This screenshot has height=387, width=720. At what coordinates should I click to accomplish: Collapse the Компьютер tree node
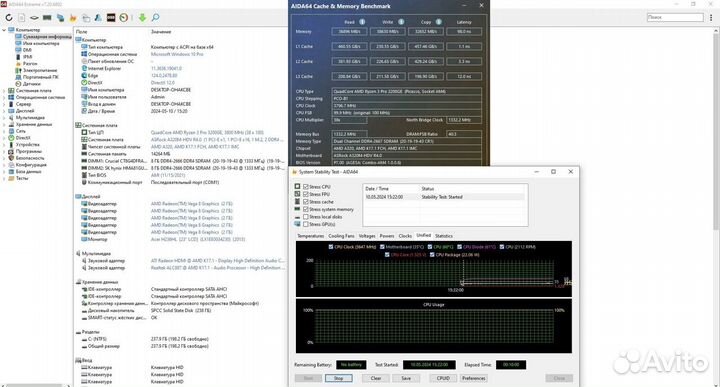coord(4,30)
